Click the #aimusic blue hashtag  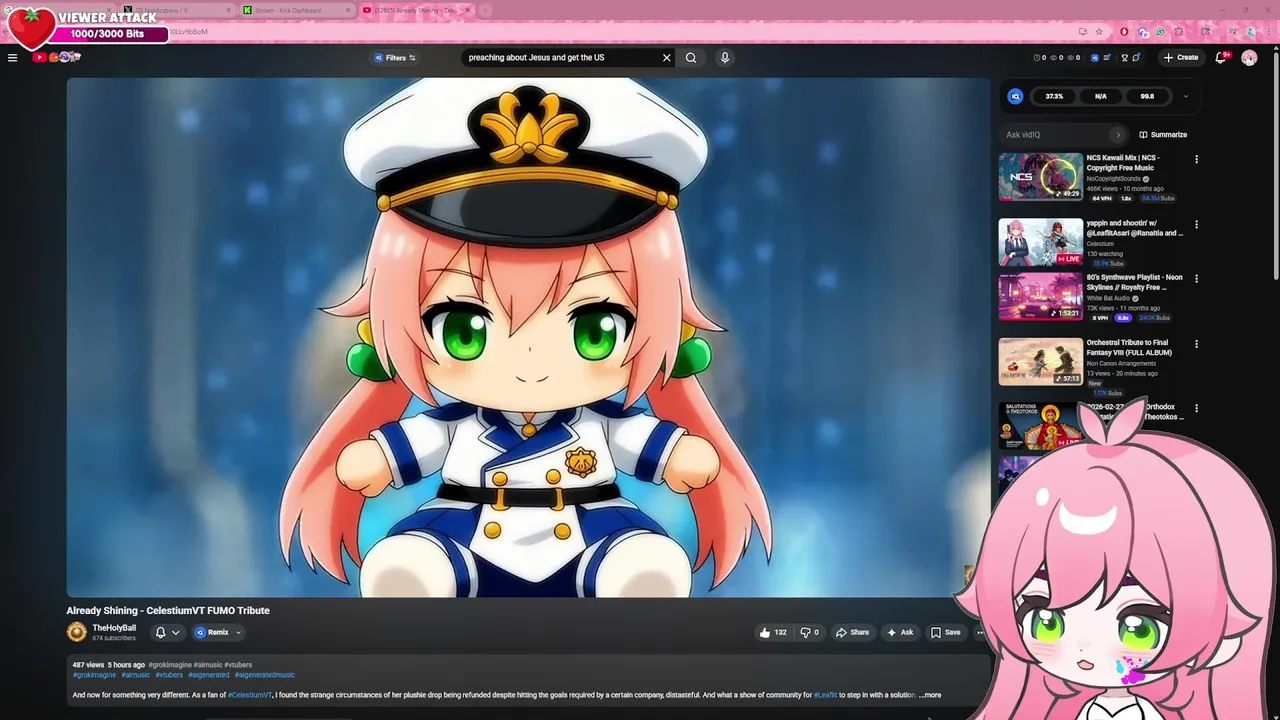136,675
